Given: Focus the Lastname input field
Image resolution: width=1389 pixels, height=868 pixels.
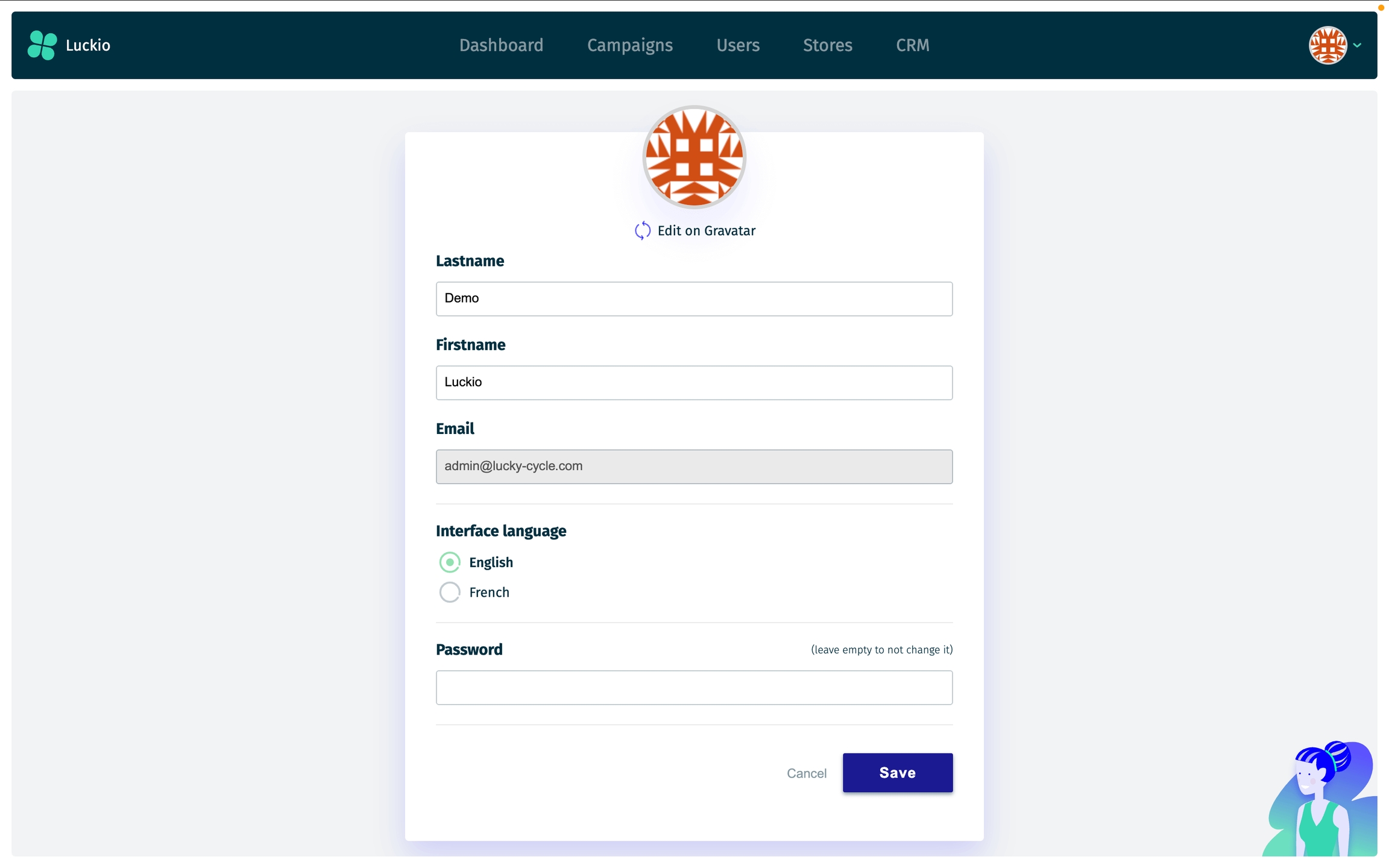Looking at the screenshot, I should pos(694,299).
